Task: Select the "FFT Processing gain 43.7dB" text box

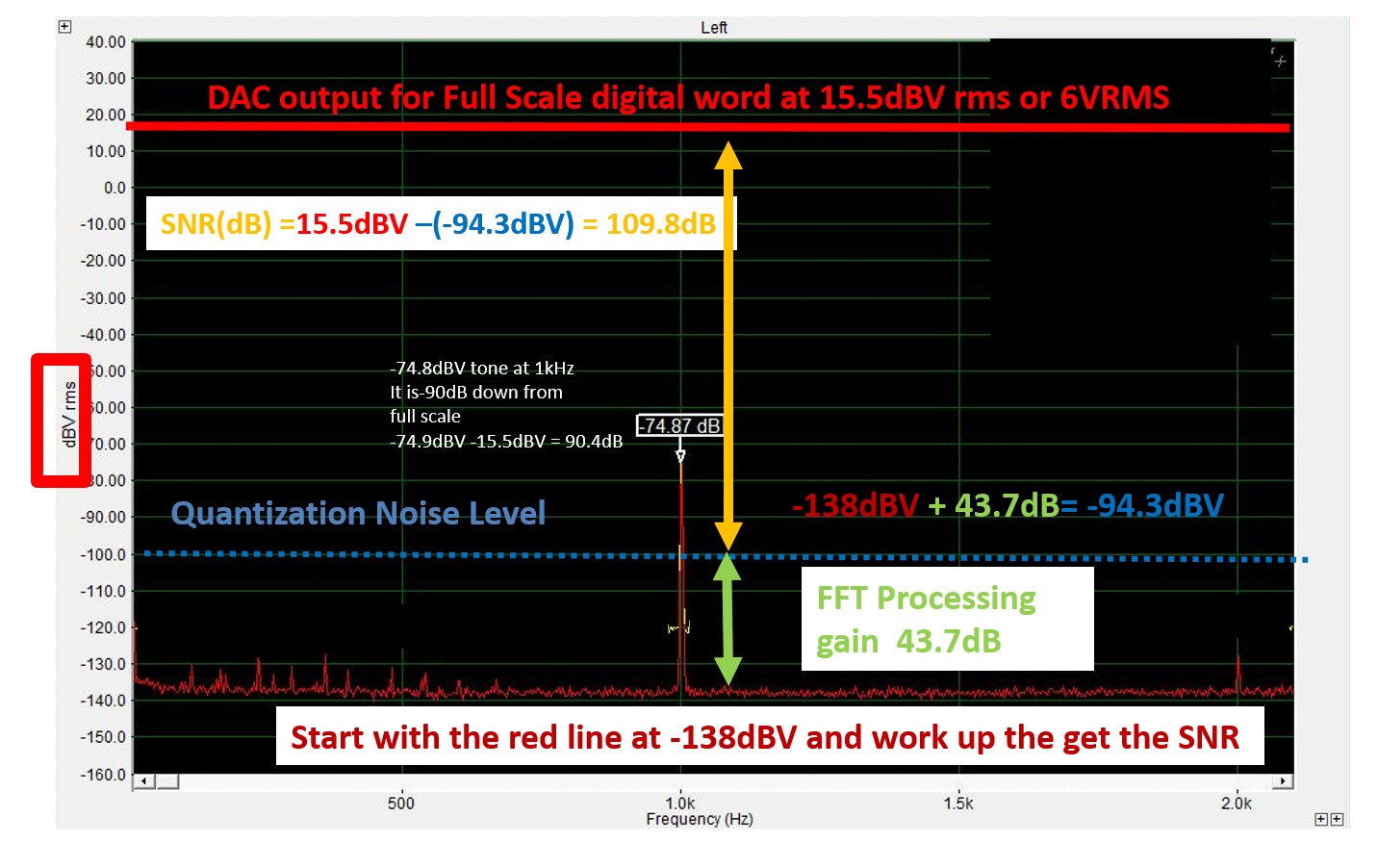Action: click(x=947, y=619)
